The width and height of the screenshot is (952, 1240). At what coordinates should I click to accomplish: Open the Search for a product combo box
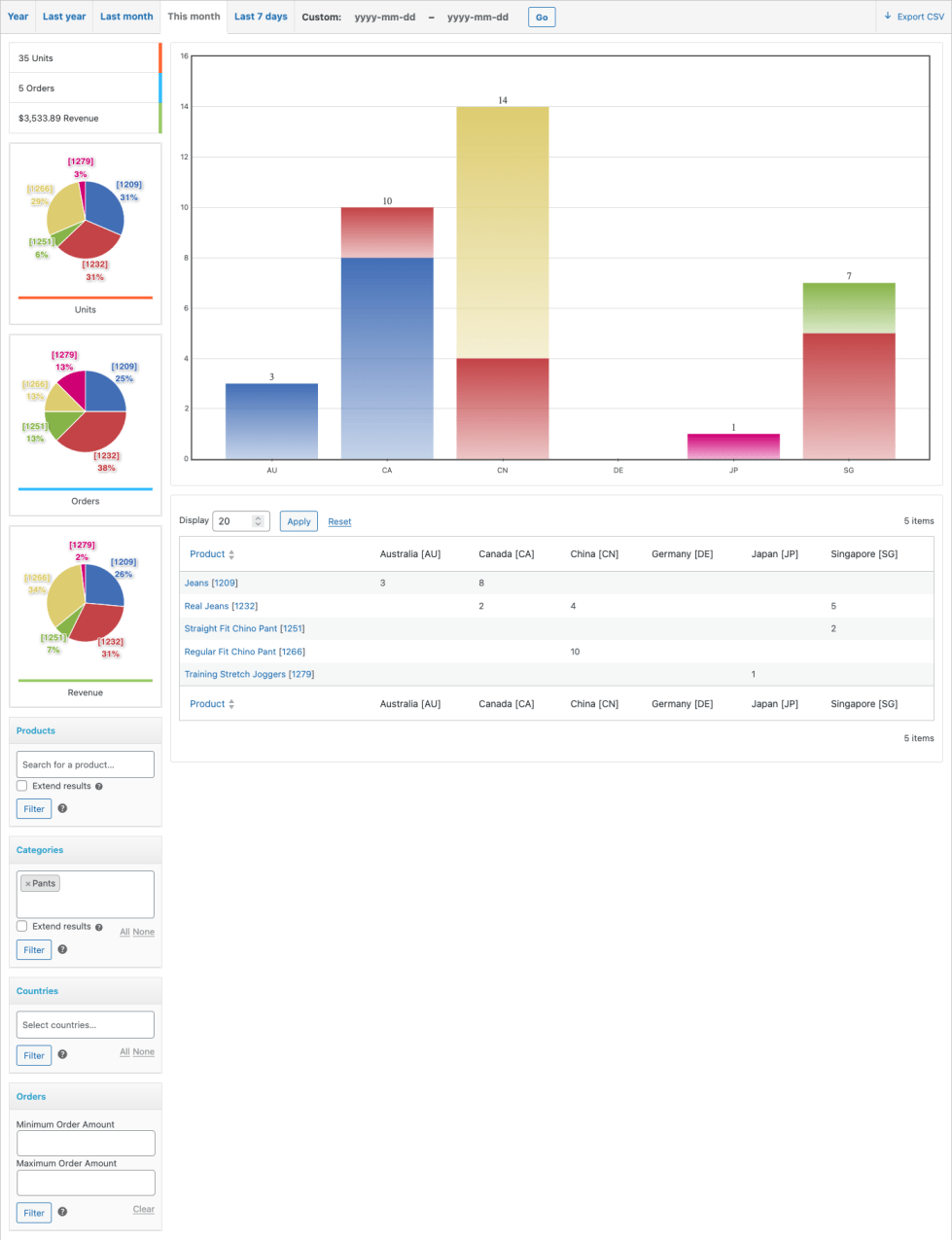[x=86, y=764]
